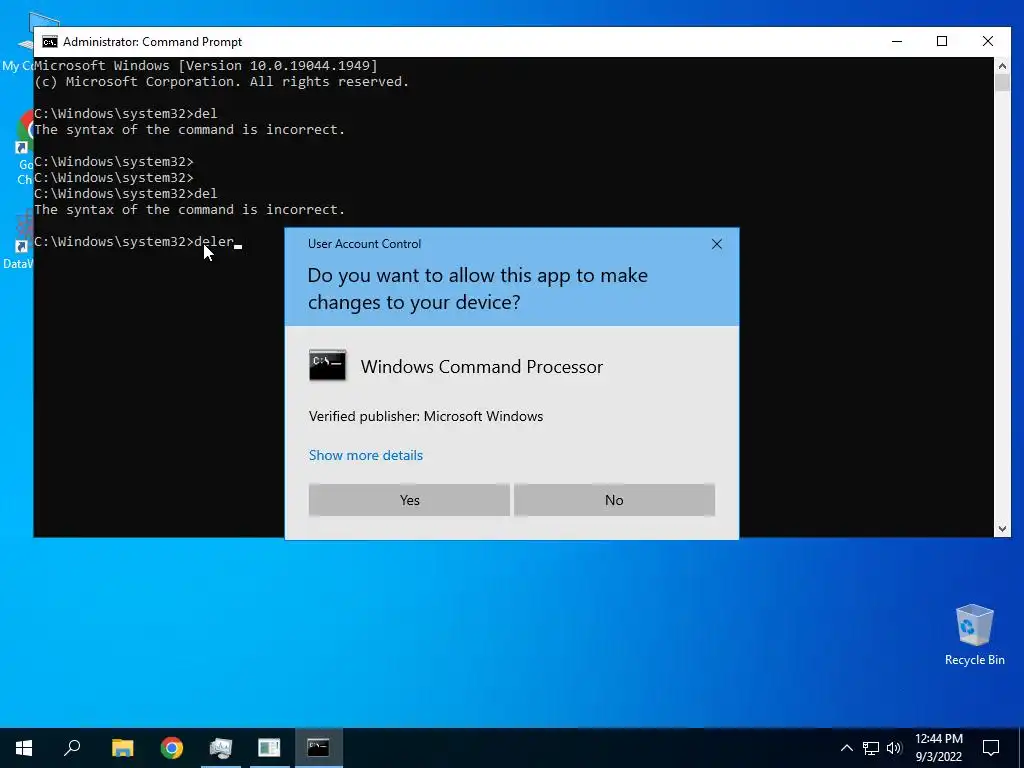Viewport: 1024px width, 768px height.
Task: Click the Windows Command Processor icon in dialog
Action: tap(327, 365)
